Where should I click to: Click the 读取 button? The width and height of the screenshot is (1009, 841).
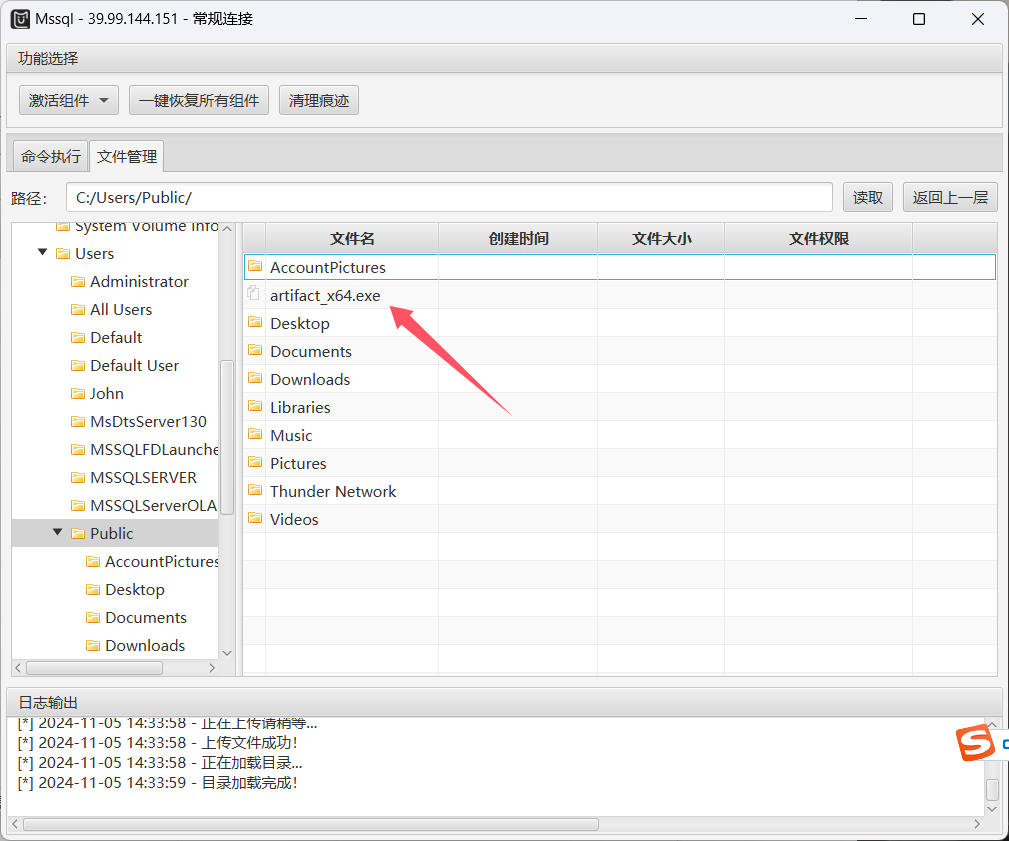pos(867,198)
